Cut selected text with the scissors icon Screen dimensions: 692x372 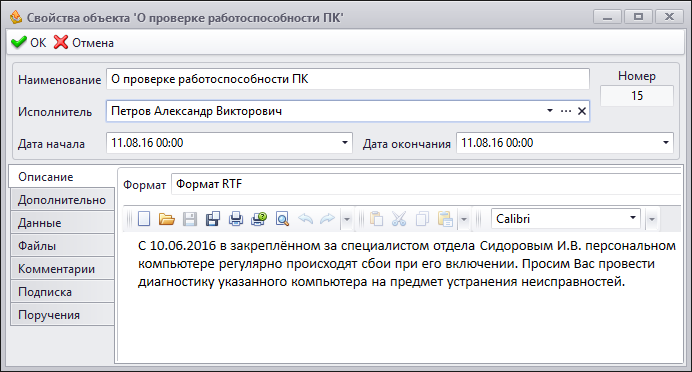click(x=399, y=218)
